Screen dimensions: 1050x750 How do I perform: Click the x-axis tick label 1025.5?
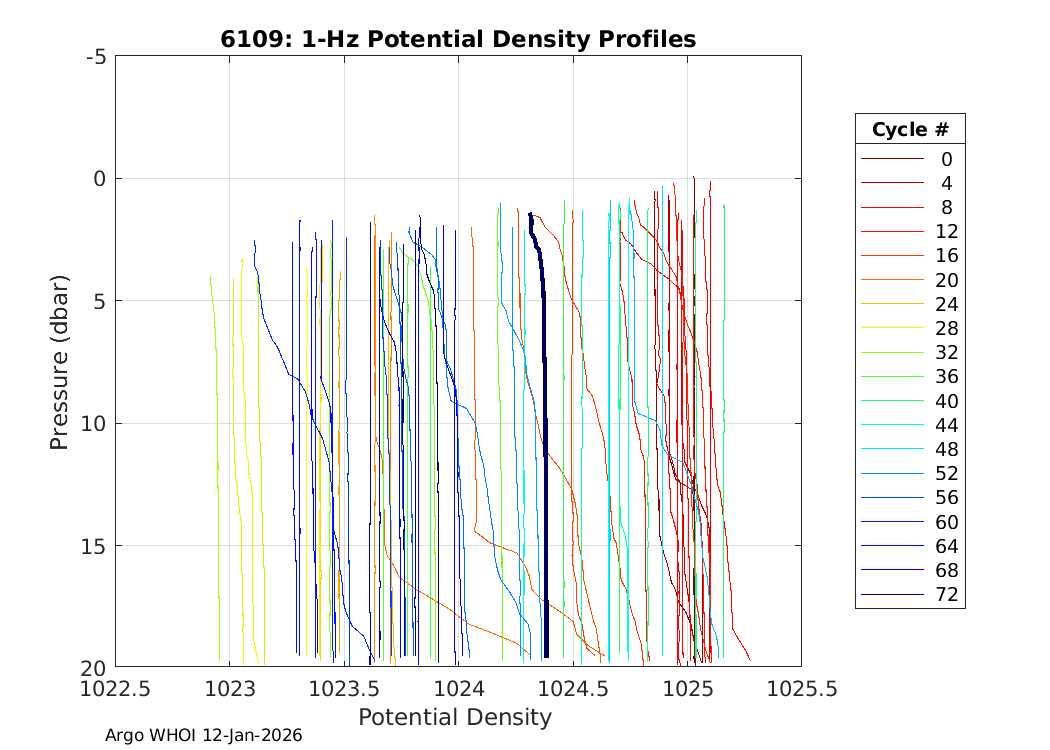click(800, 689)
